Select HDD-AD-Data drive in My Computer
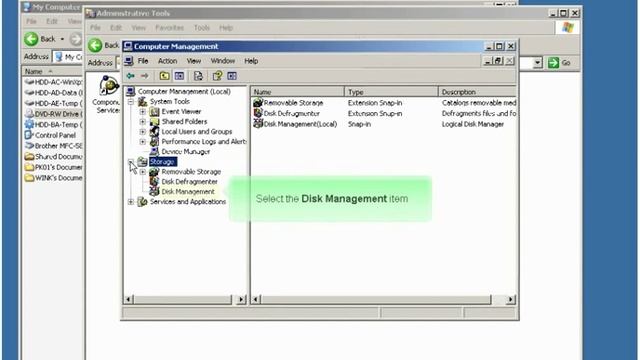The height and width of the screenshot is (360, 640). [54, 93]
